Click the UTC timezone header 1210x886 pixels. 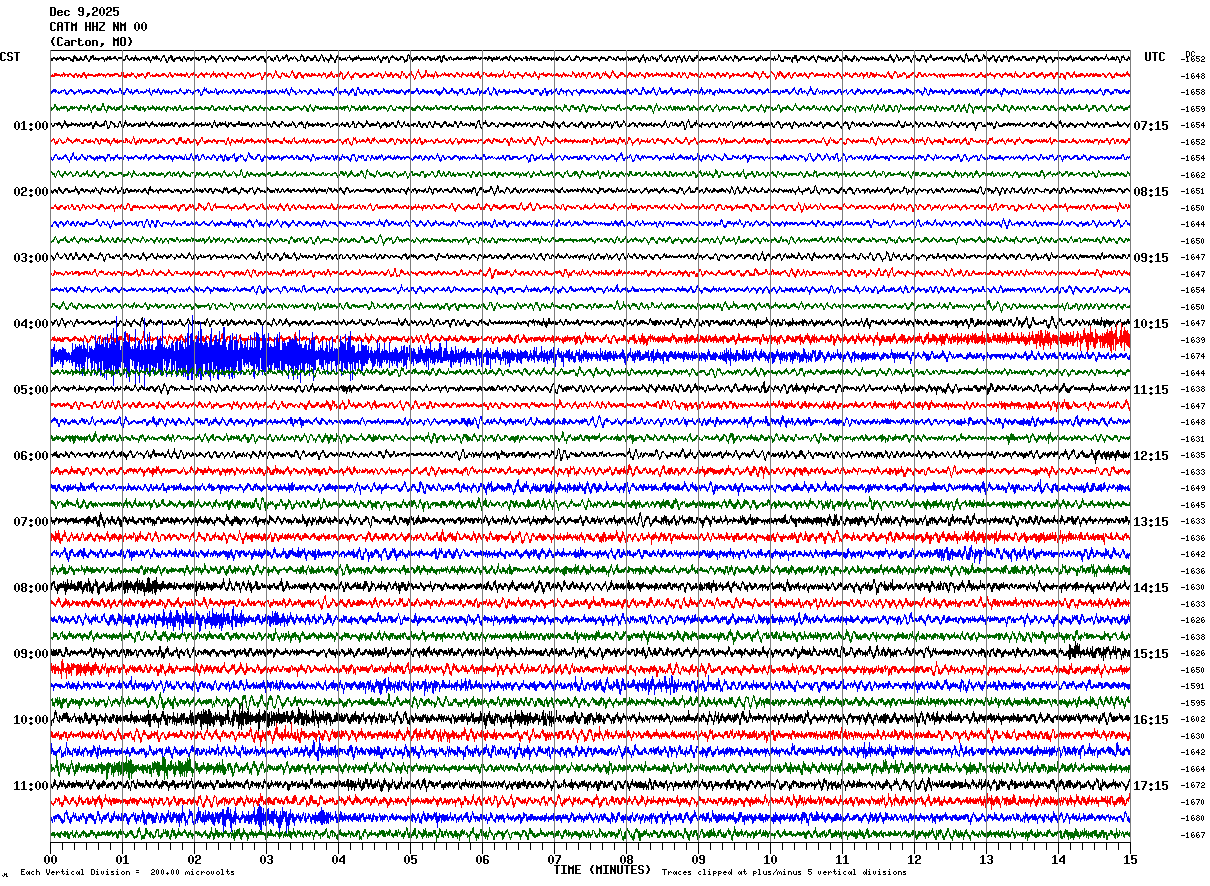tap(1155, 57)
